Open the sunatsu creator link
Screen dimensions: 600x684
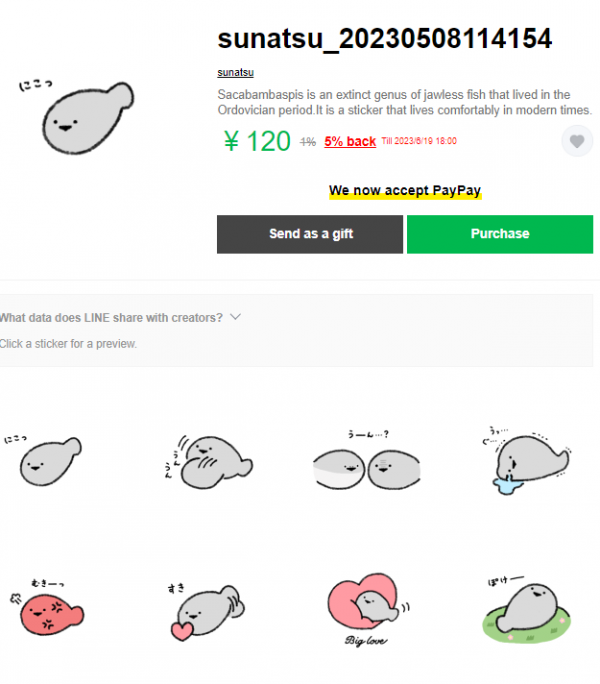235,72
